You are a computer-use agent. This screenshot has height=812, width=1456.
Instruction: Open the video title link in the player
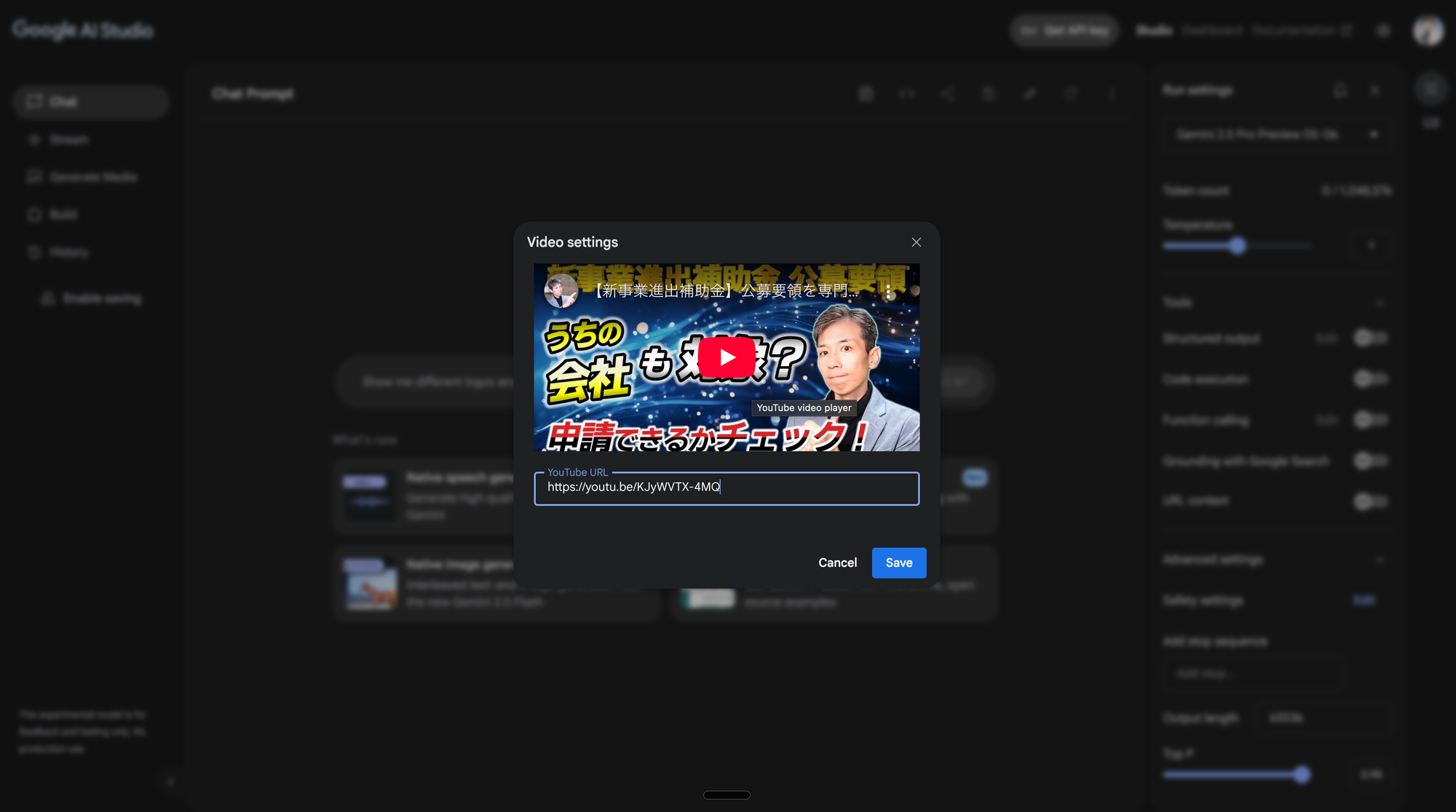point(725,291)
